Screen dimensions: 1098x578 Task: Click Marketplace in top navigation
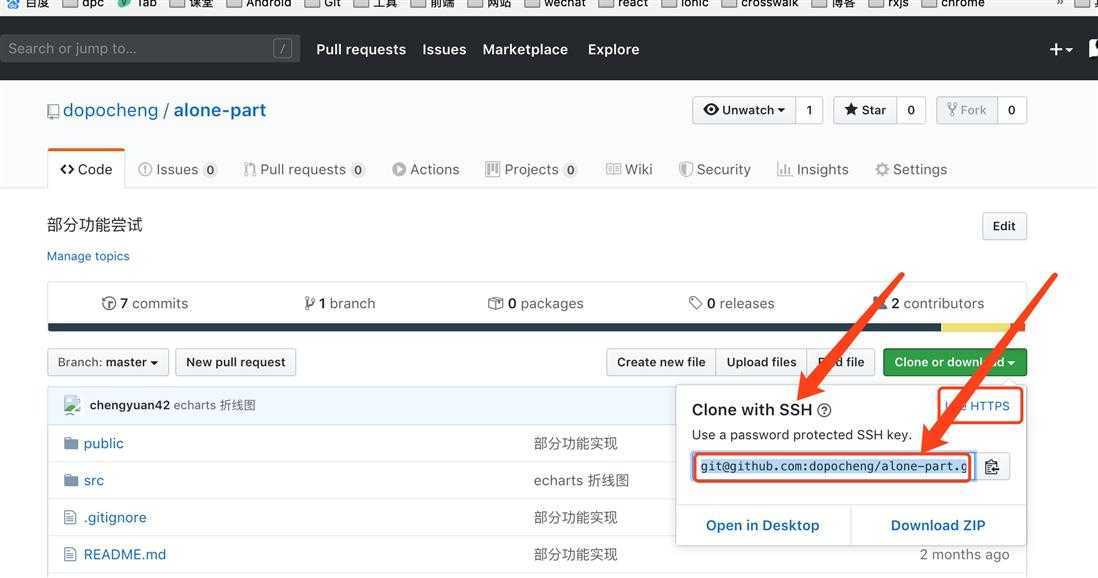(525, 50)
